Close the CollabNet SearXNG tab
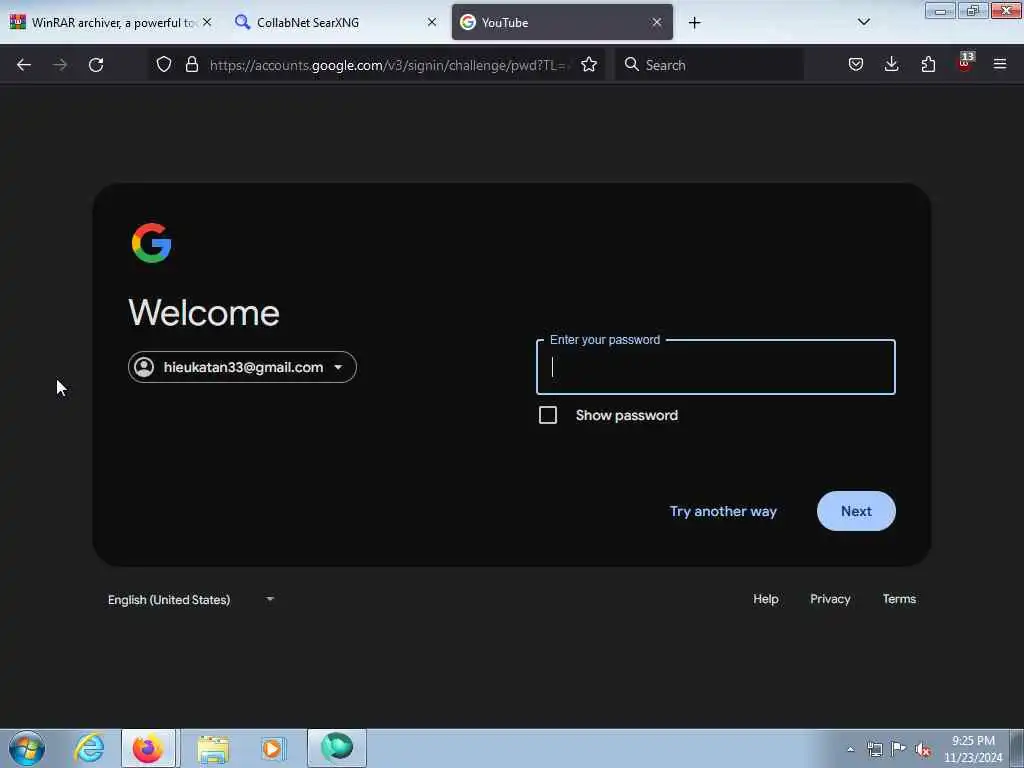 (x=432, y=22)
